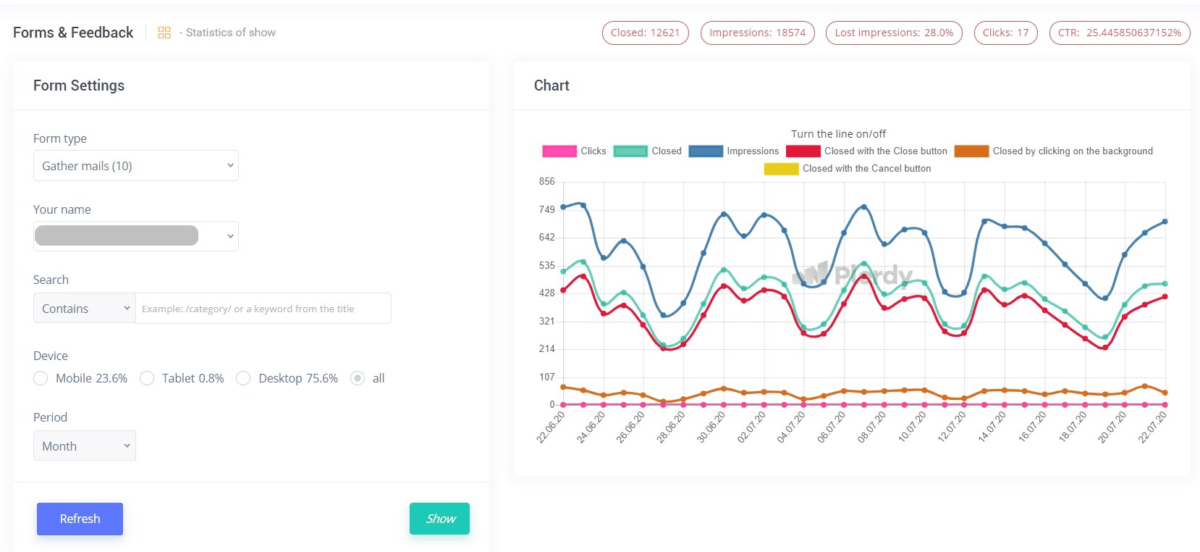Click the search keyword input field
This screenshot has height=552, width=1200.
coord(263,308)
